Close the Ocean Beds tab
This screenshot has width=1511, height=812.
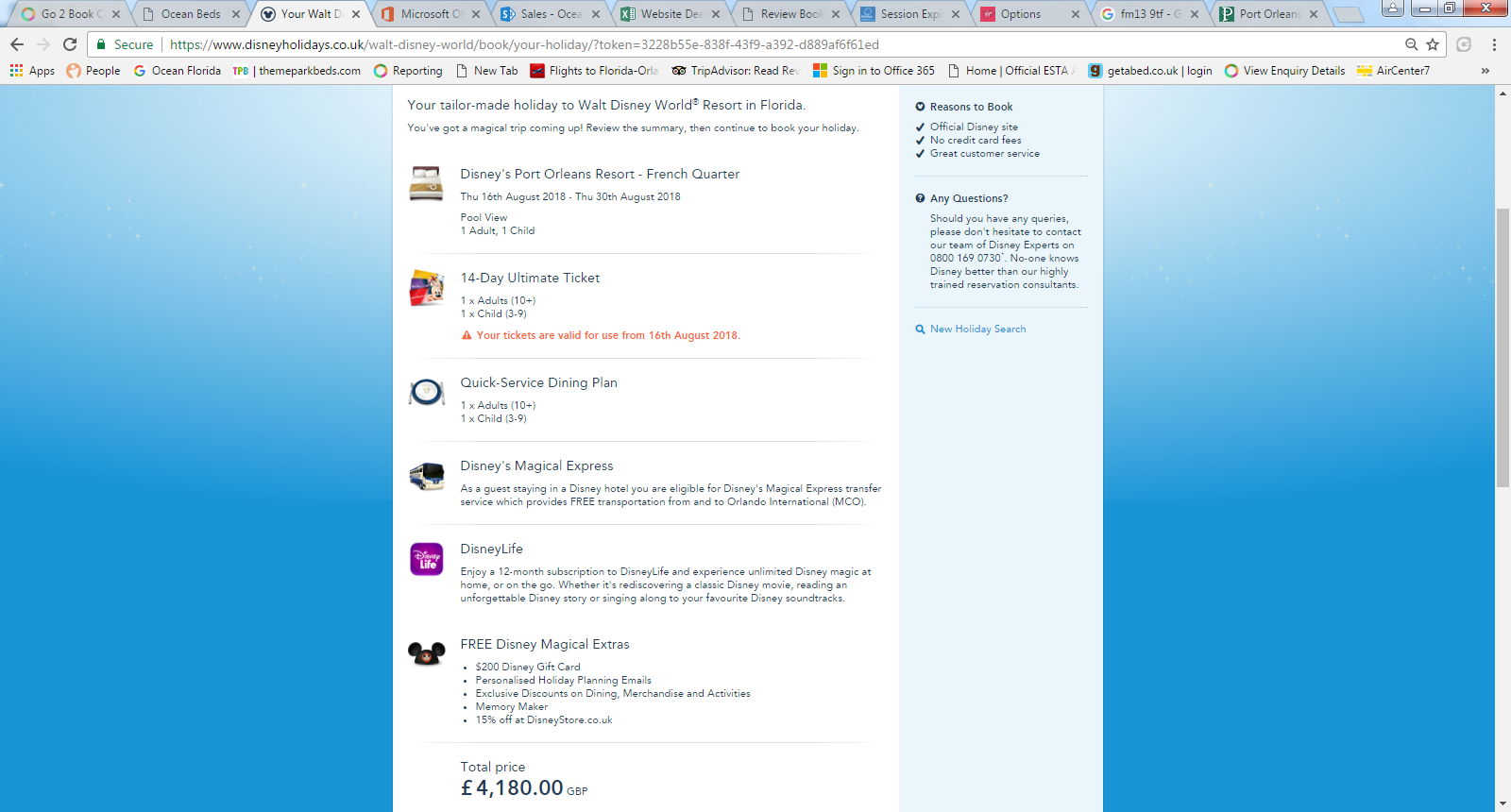click(236, 14)
